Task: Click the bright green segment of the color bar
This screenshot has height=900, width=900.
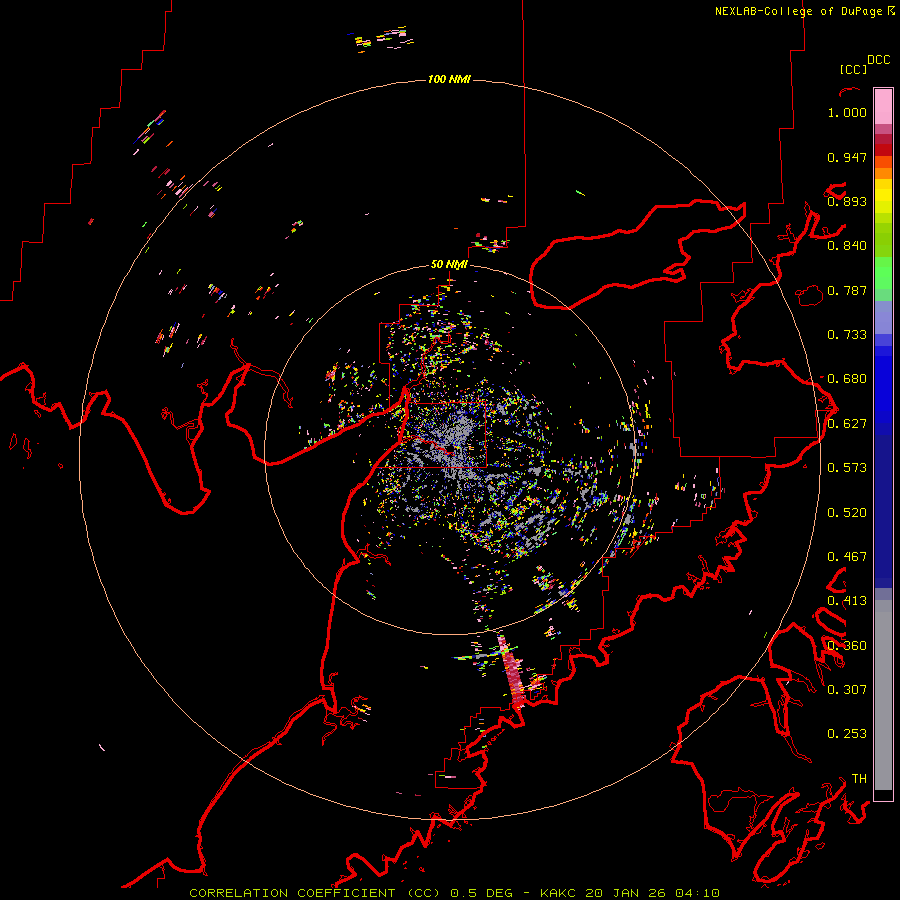Action: click(883, 273)
